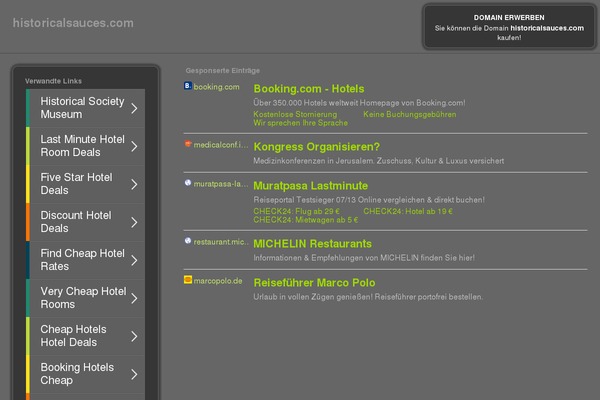Click the marcopolo.de favicon icon
The image size is (600, 400).
[188, 280]
